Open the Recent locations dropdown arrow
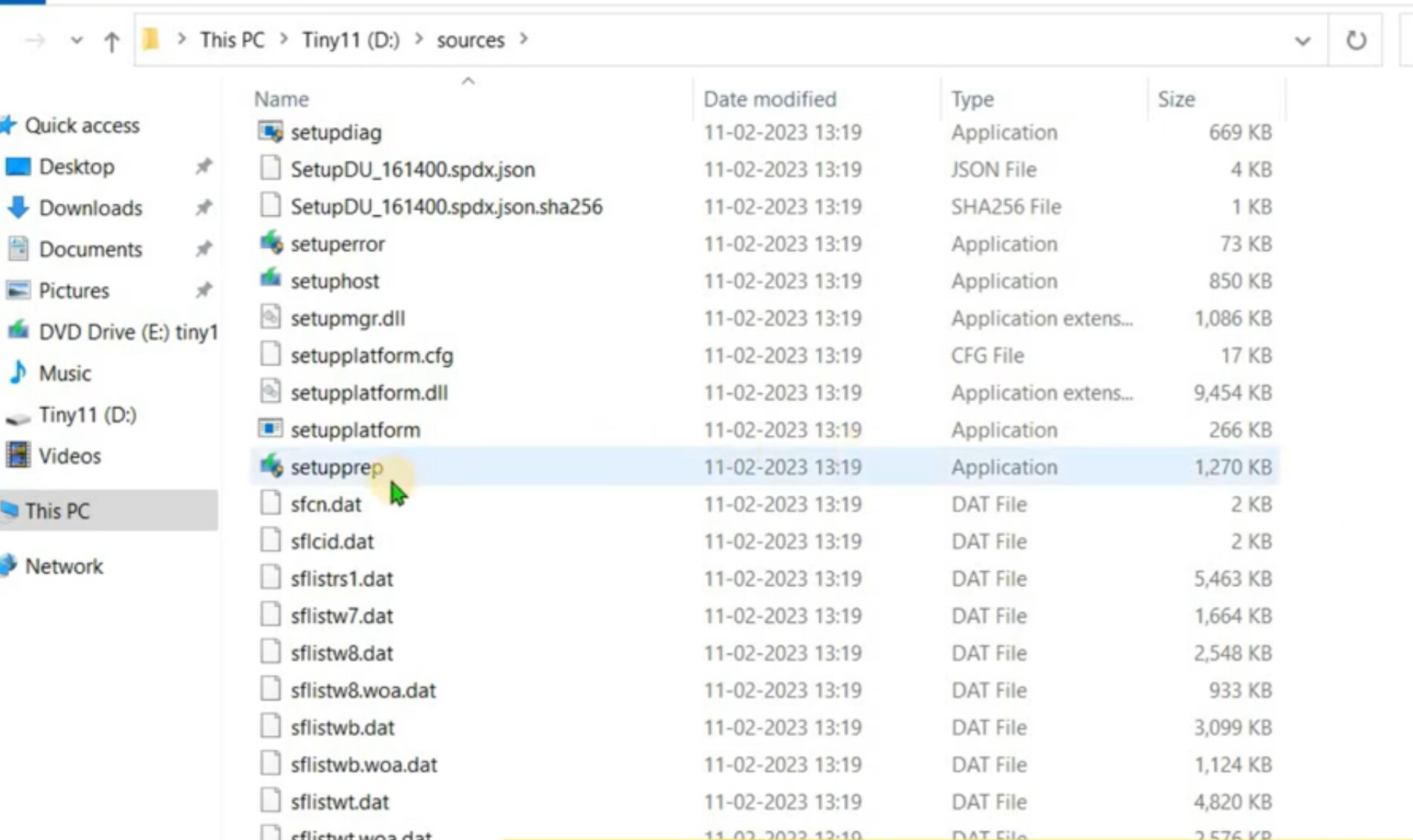1413x840 pixels. (x=77, y=40)
